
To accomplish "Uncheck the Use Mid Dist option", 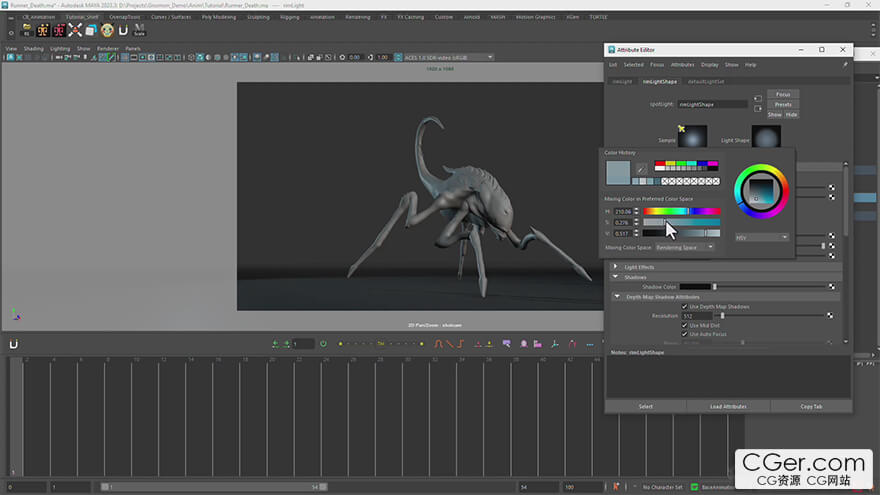I will [684, 325].
